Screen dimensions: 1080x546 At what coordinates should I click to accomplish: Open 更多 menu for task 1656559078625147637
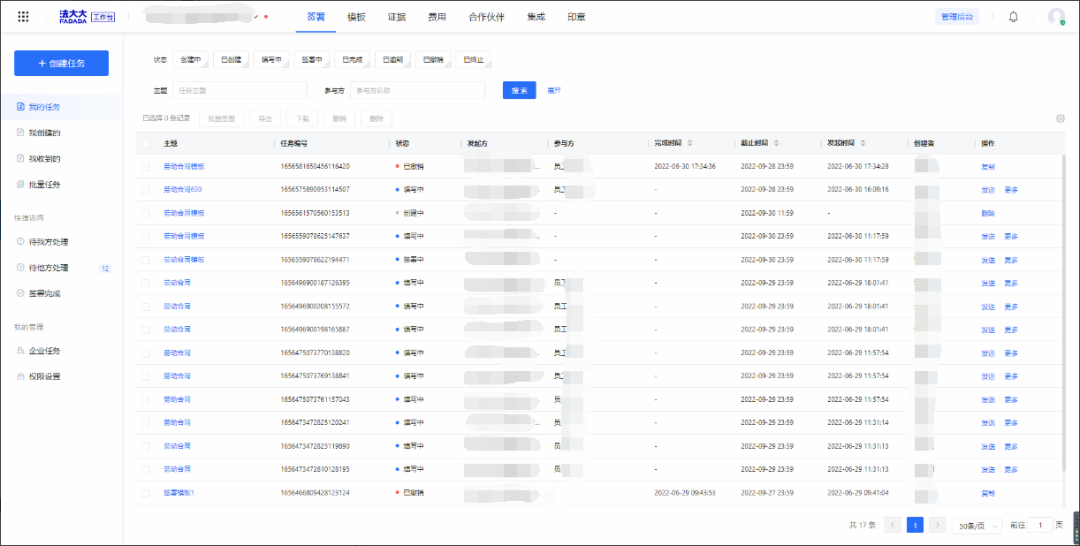[x=1010, y=236]
